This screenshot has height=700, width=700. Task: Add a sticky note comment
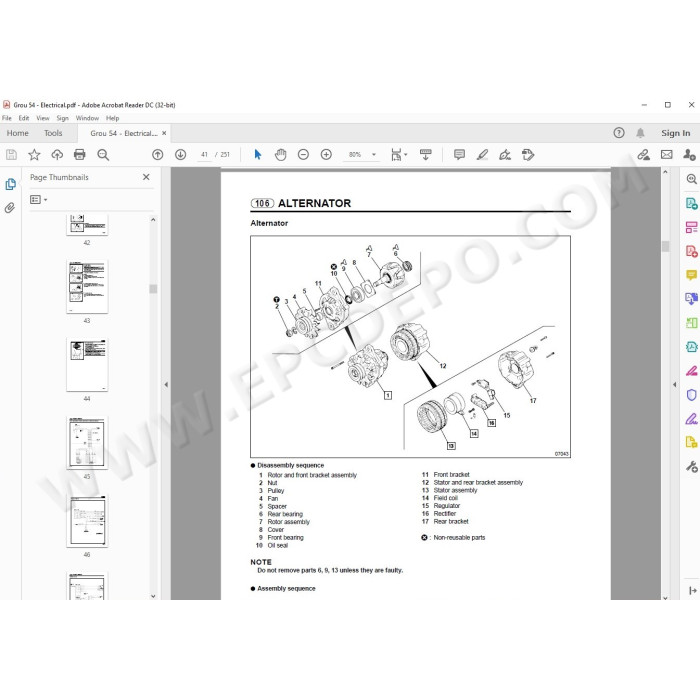click(x=459, y=155)
